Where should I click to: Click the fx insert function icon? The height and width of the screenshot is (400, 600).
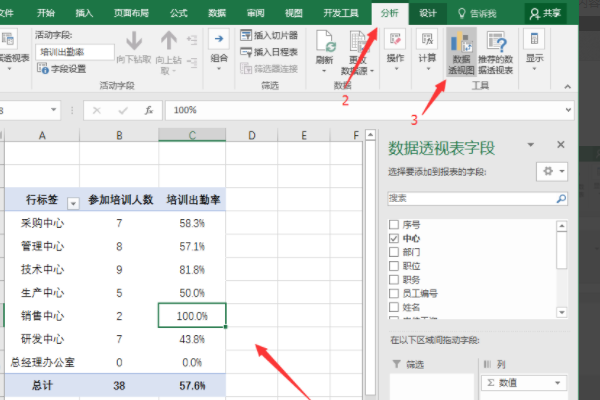(x=148, y=110)
